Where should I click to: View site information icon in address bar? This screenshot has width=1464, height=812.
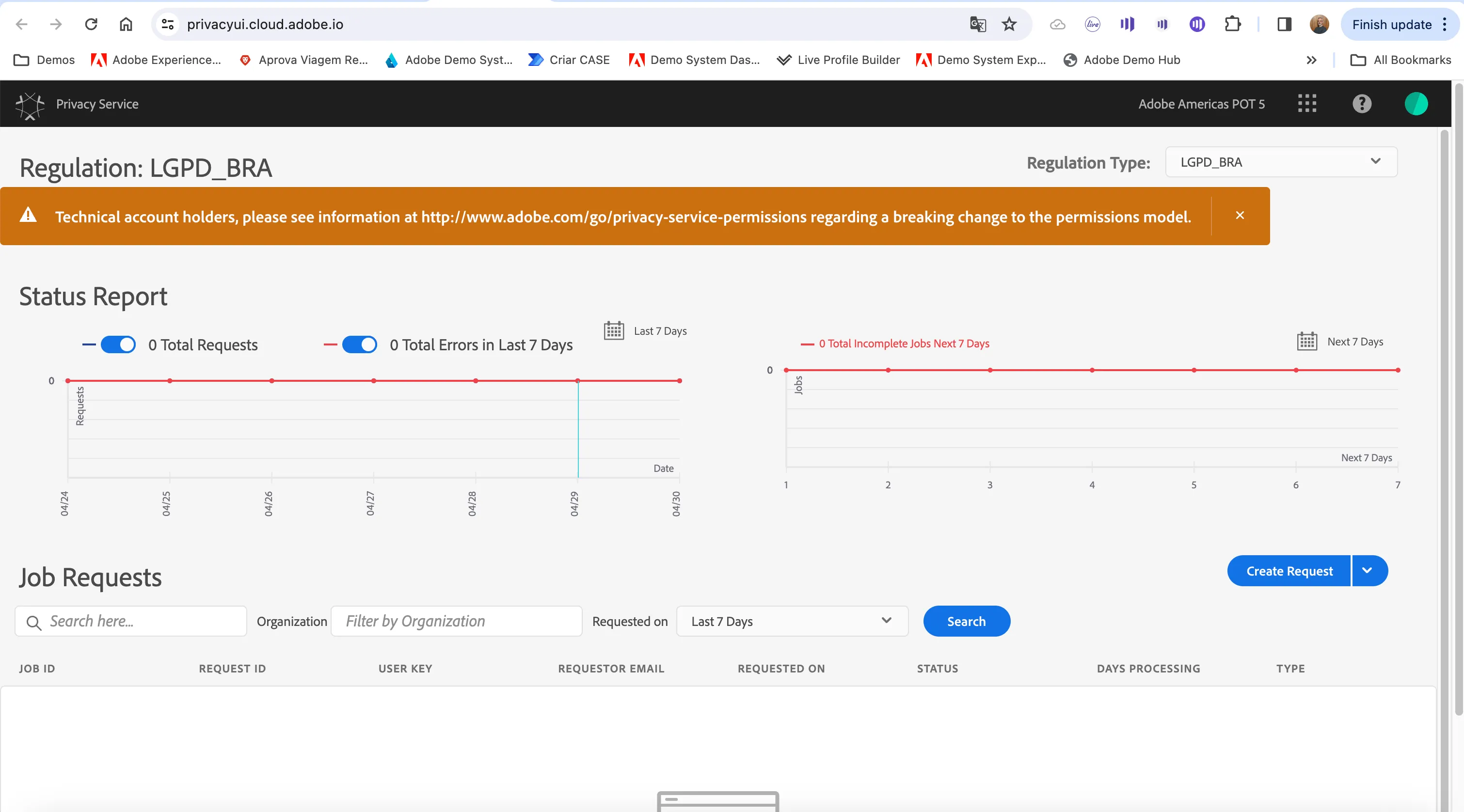click(x=168, y=24)
